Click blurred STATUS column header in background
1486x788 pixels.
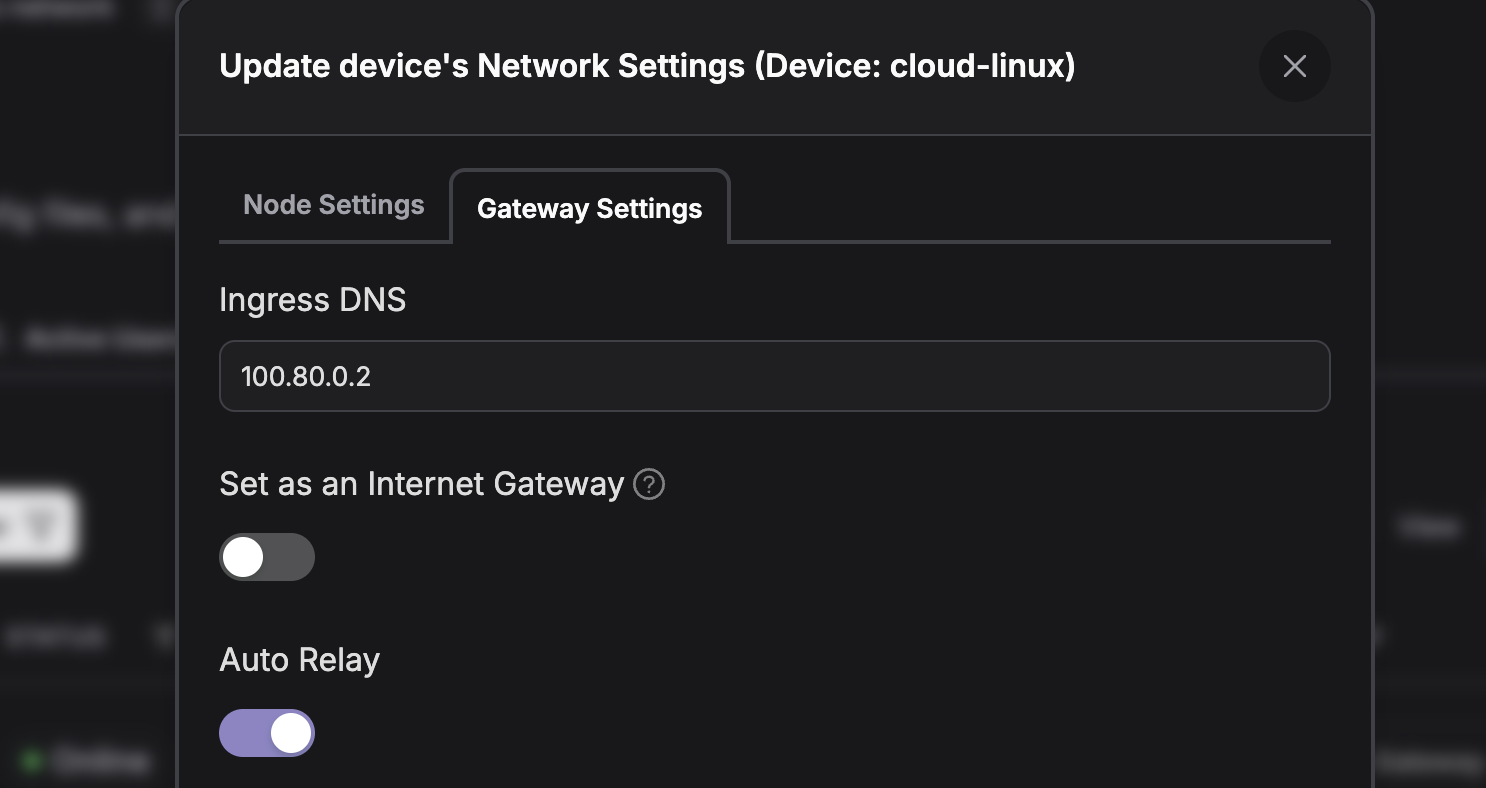[56, 637]
